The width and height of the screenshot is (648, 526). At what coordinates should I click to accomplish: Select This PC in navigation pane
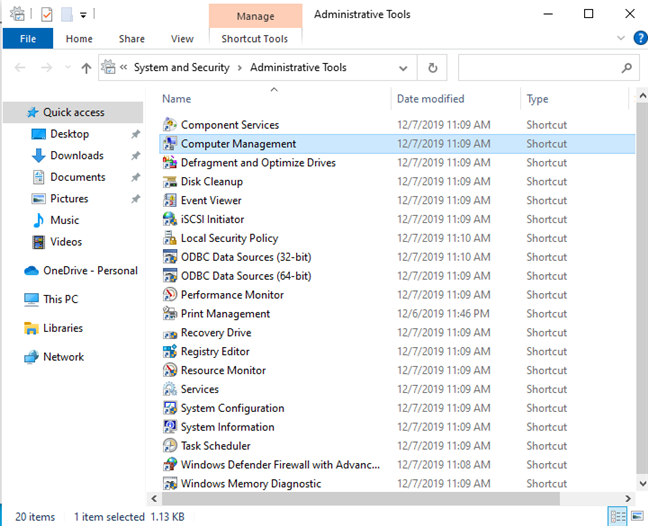(x=60, y=299)
